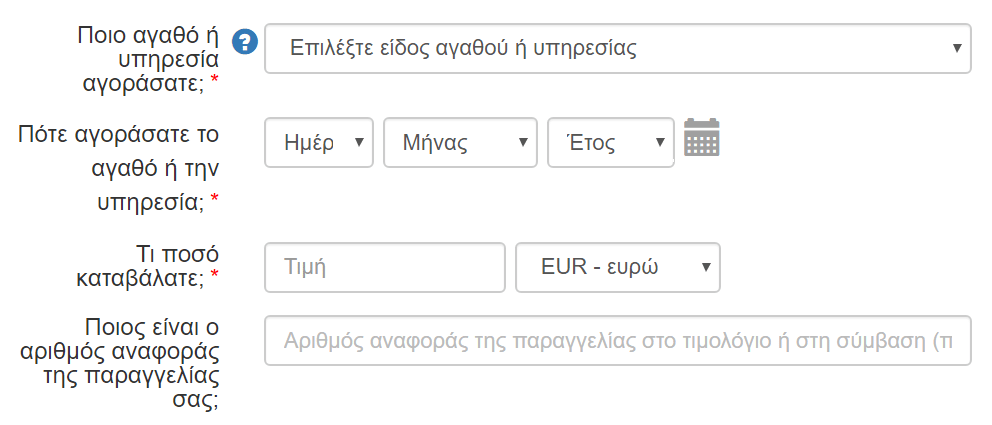Open the 'EUR - ευρώ' currency dropdown

pyautogui.click(x=617, y=268)
